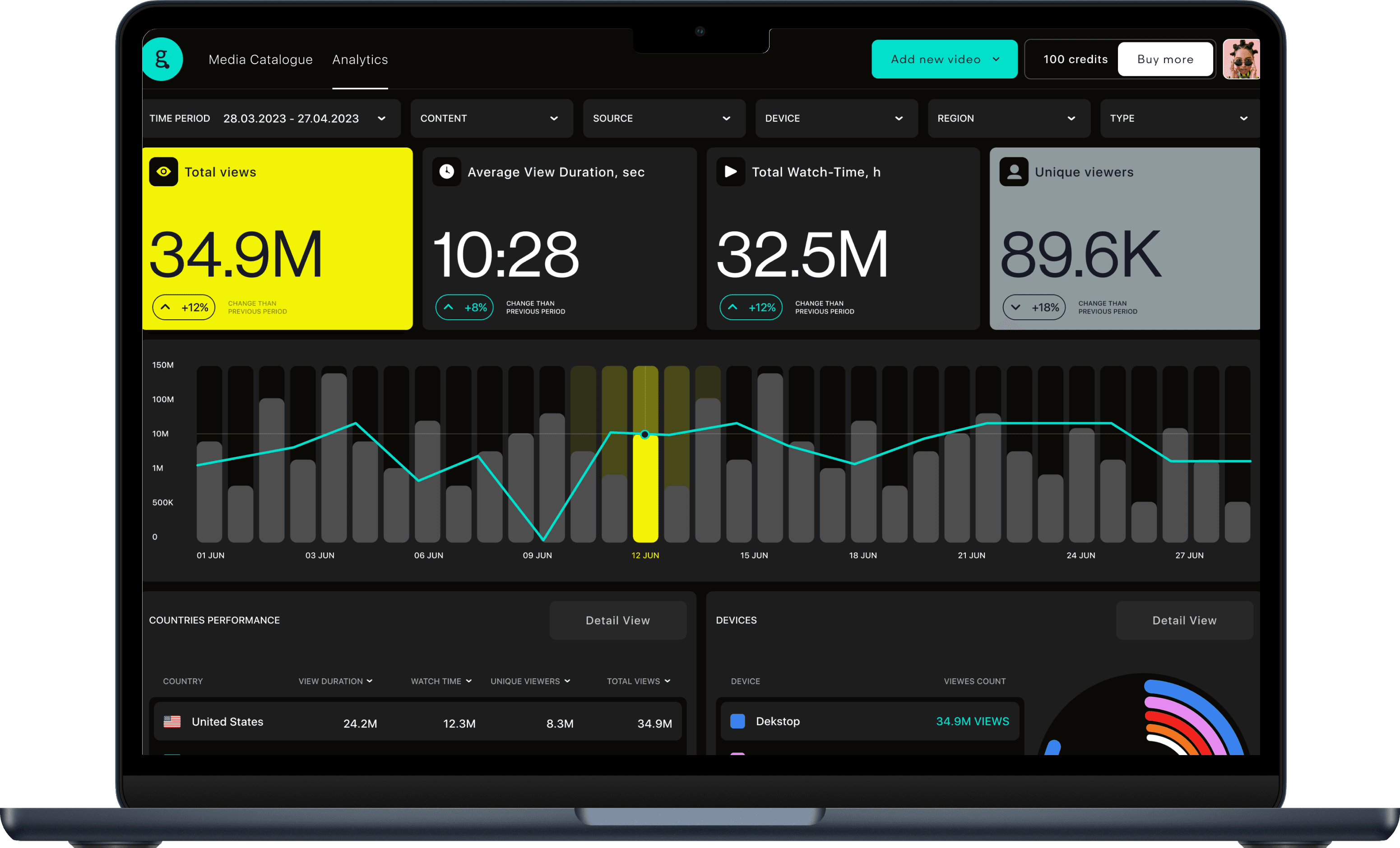The height and width of the screenshot is (848, 1400).
Task: Switch to the Analytics tab
Action: click(360, 59)
